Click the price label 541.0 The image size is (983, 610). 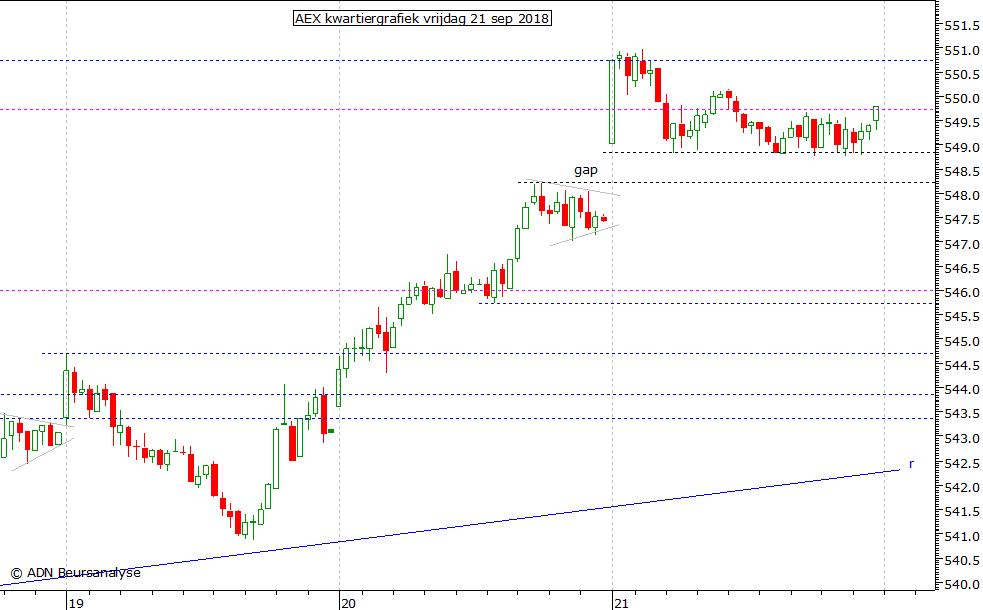coord(962,537)
